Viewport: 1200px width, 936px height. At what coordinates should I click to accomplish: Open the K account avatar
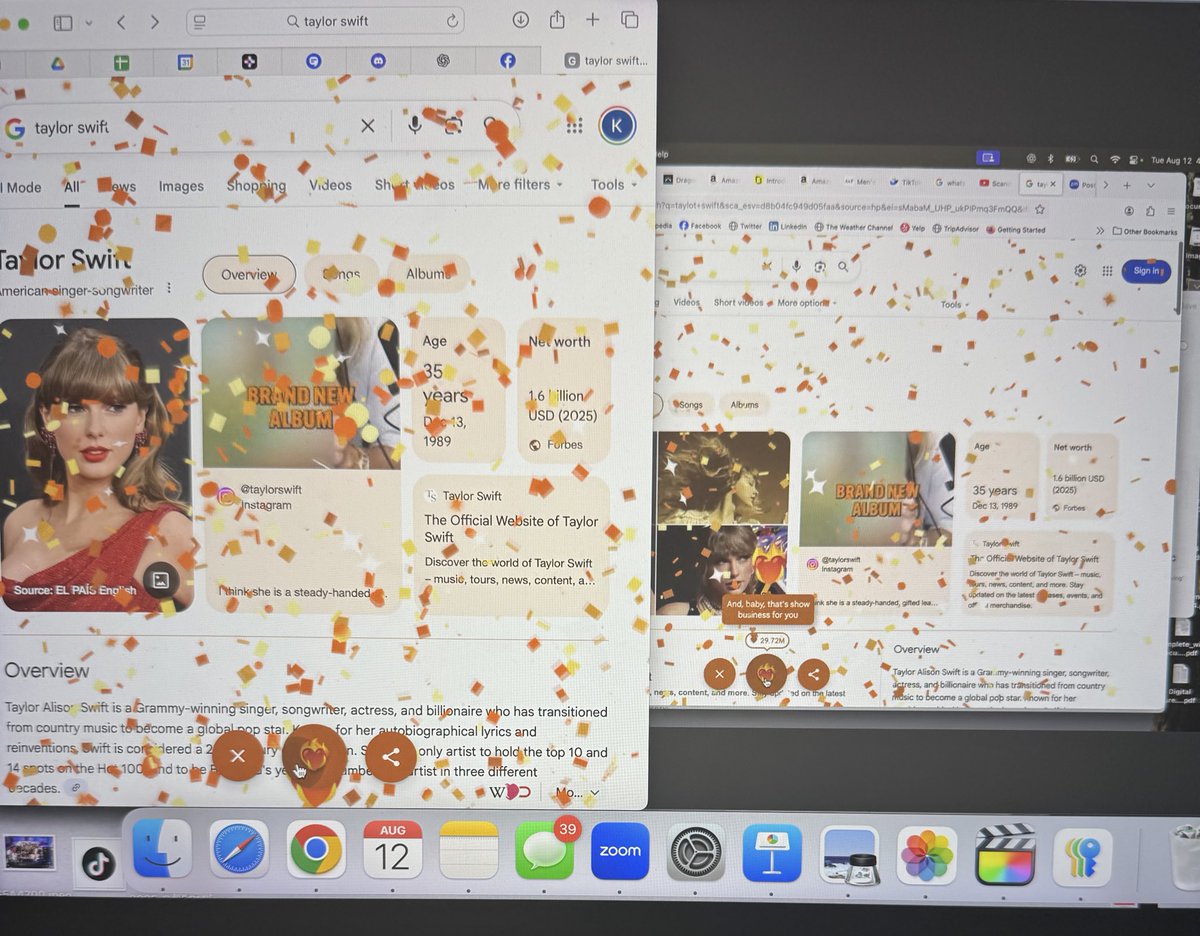pos(617,126)
